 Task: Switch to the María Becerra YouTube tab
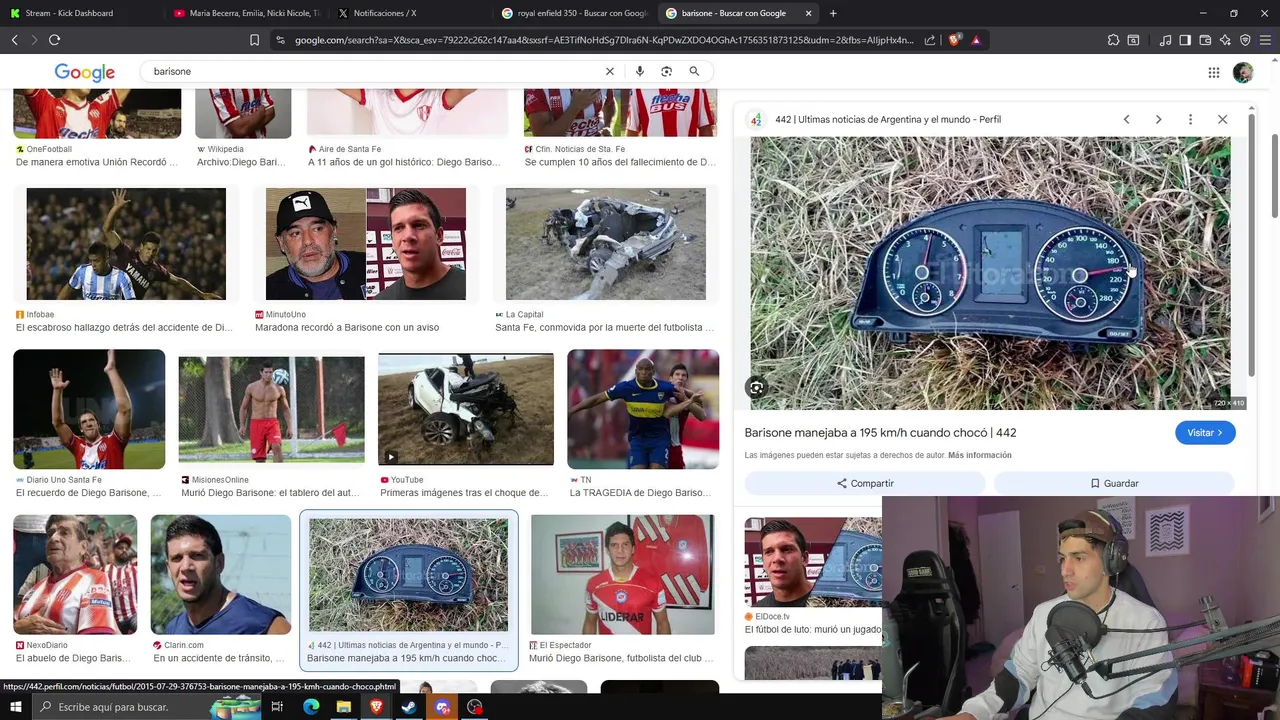point(245,13)
